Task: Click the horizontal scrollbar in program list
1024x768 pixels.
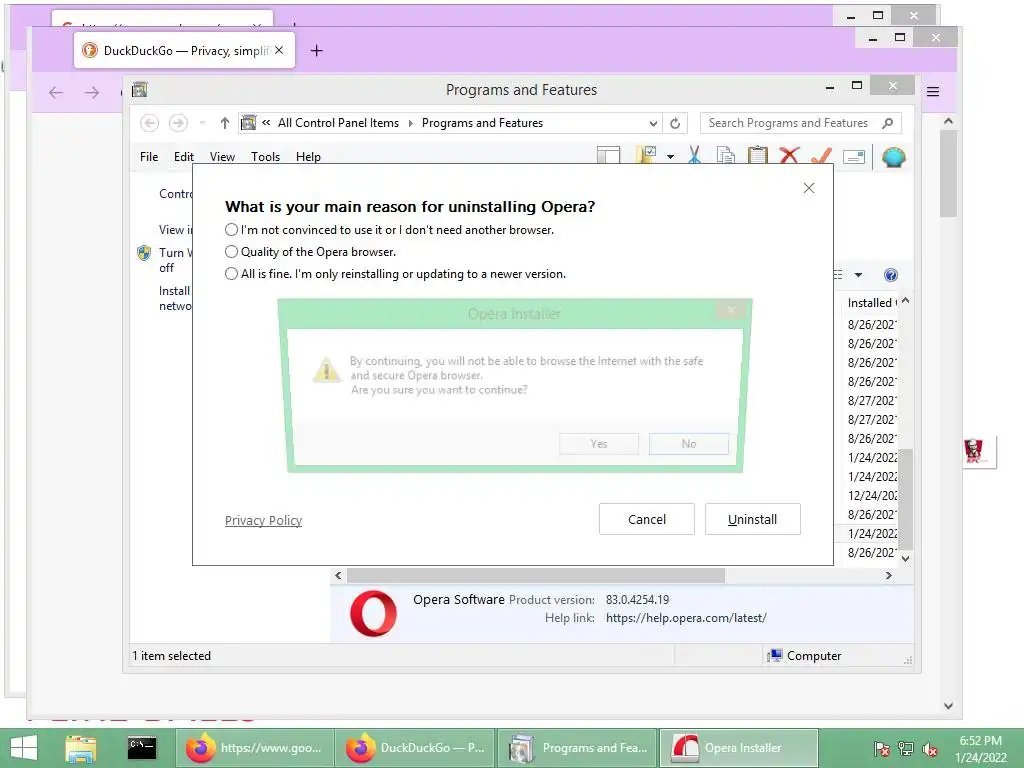Action: pyautogui.click(x=536, y=575)
